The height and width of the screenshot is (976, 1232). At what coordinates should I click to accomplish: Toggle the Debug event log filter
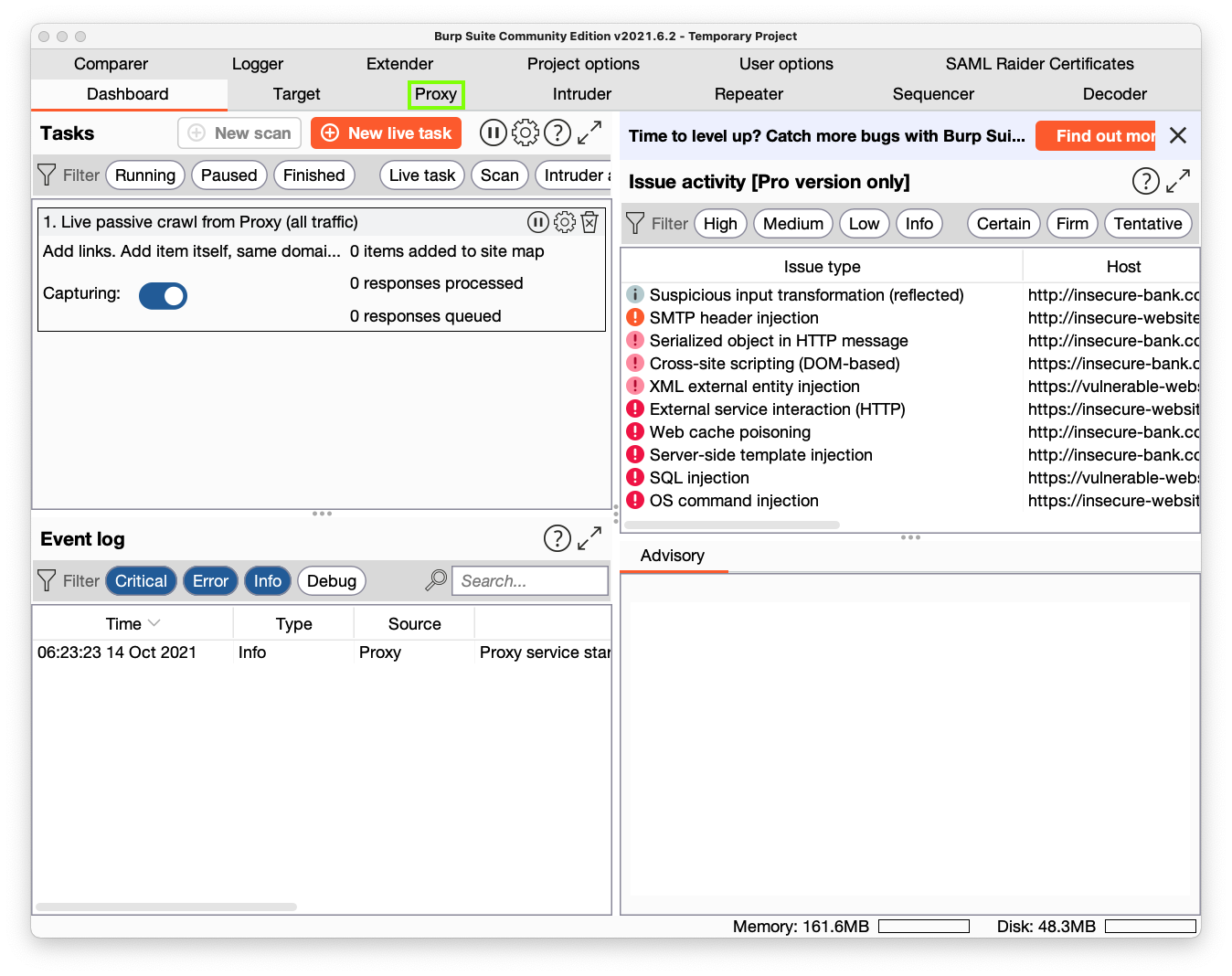(x=332, y=581)
